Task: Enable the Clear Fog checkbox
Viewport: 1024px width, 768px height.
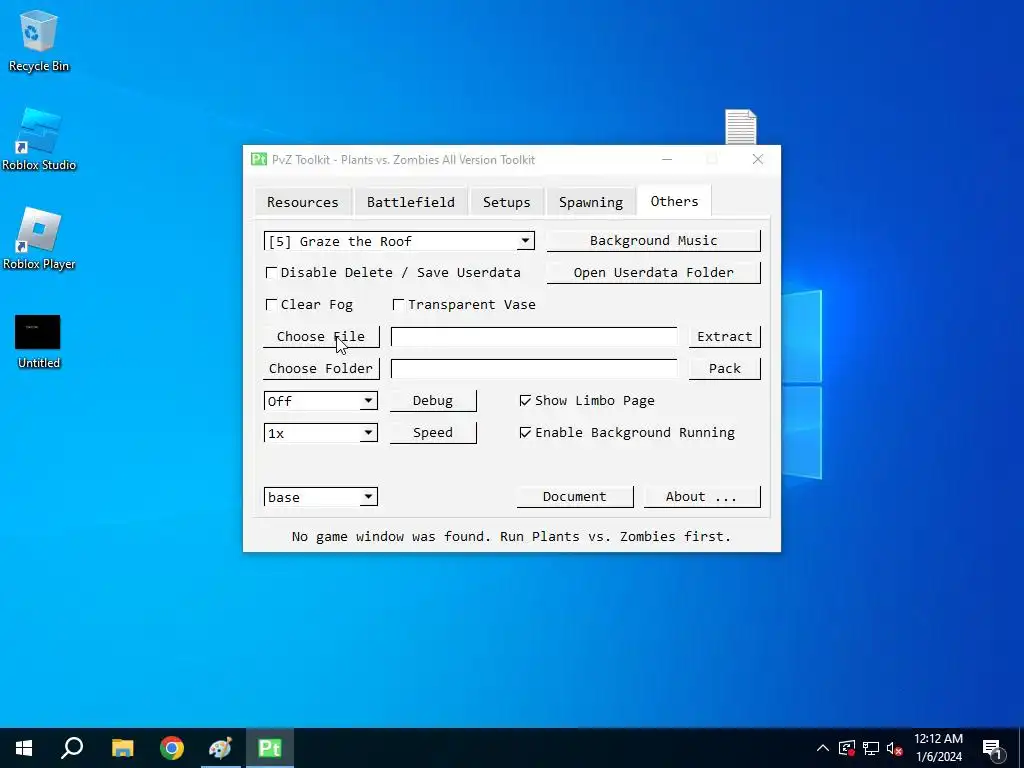Action: click(x=272, y=304)
